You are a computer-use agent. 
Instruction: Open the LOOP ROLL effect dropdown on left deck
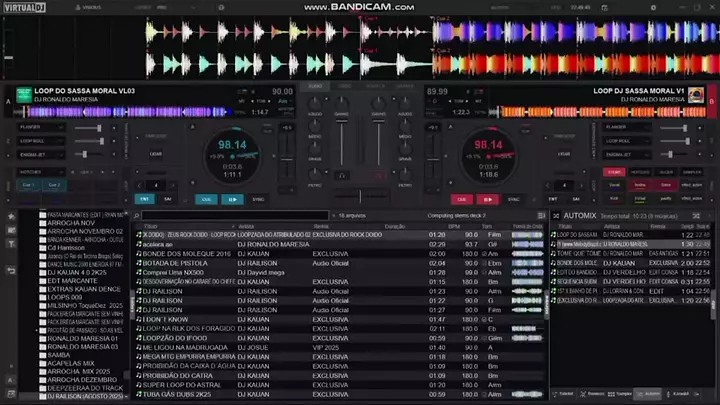pyautogui.click(x=40, y=141)
